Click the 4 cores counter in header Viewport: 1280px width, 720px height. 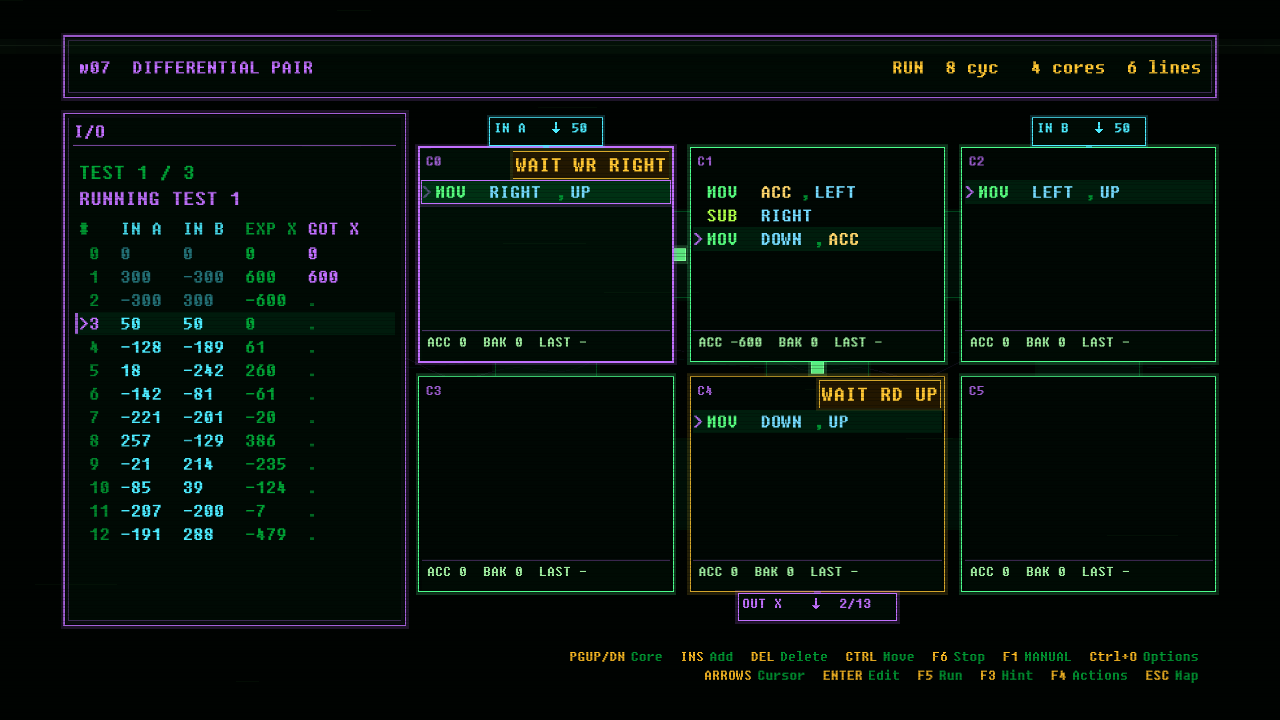(1068, 68)
